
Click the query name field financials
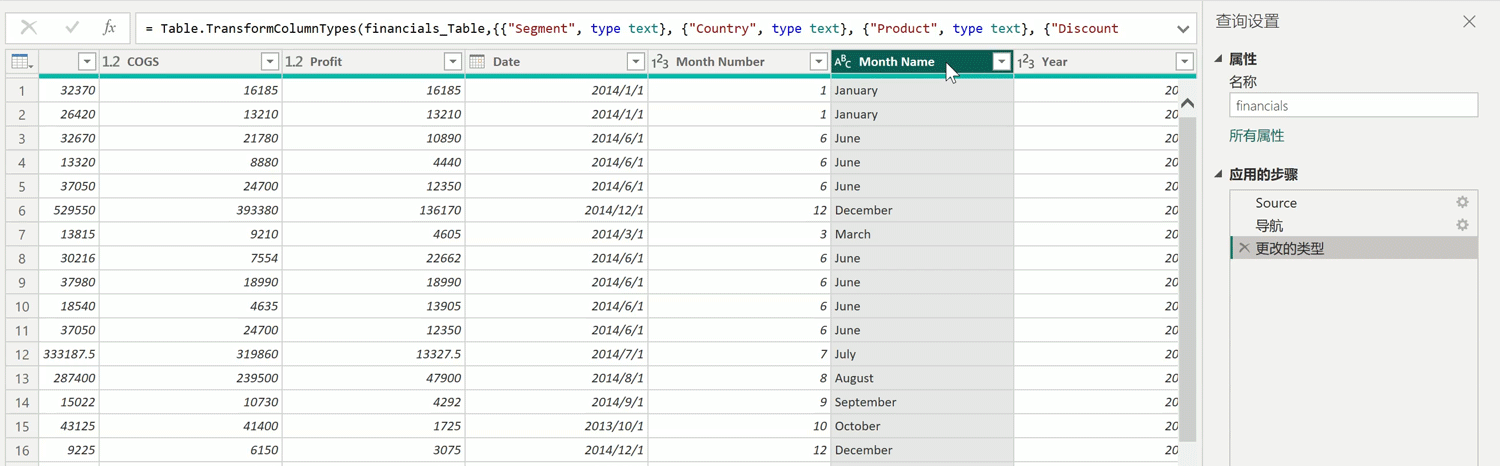click(x=1352, y=105)
